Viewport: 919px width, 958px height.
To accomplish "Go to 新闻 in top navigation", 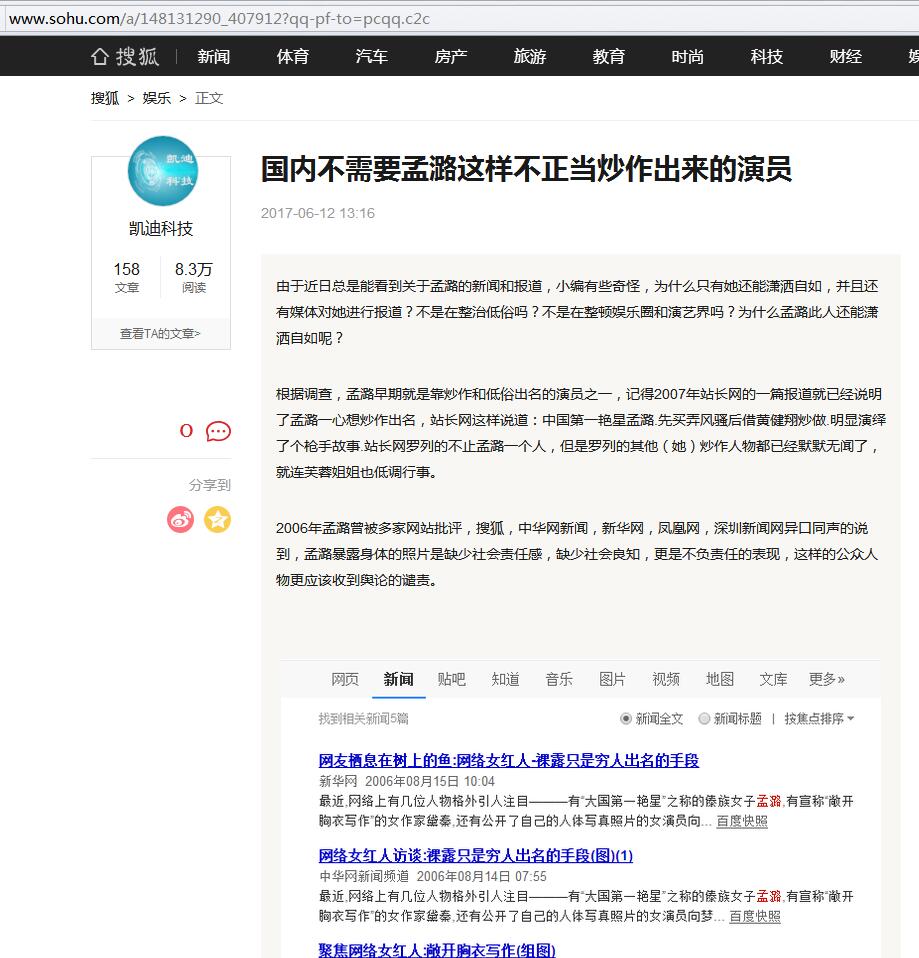I will (x=214, y=57).
